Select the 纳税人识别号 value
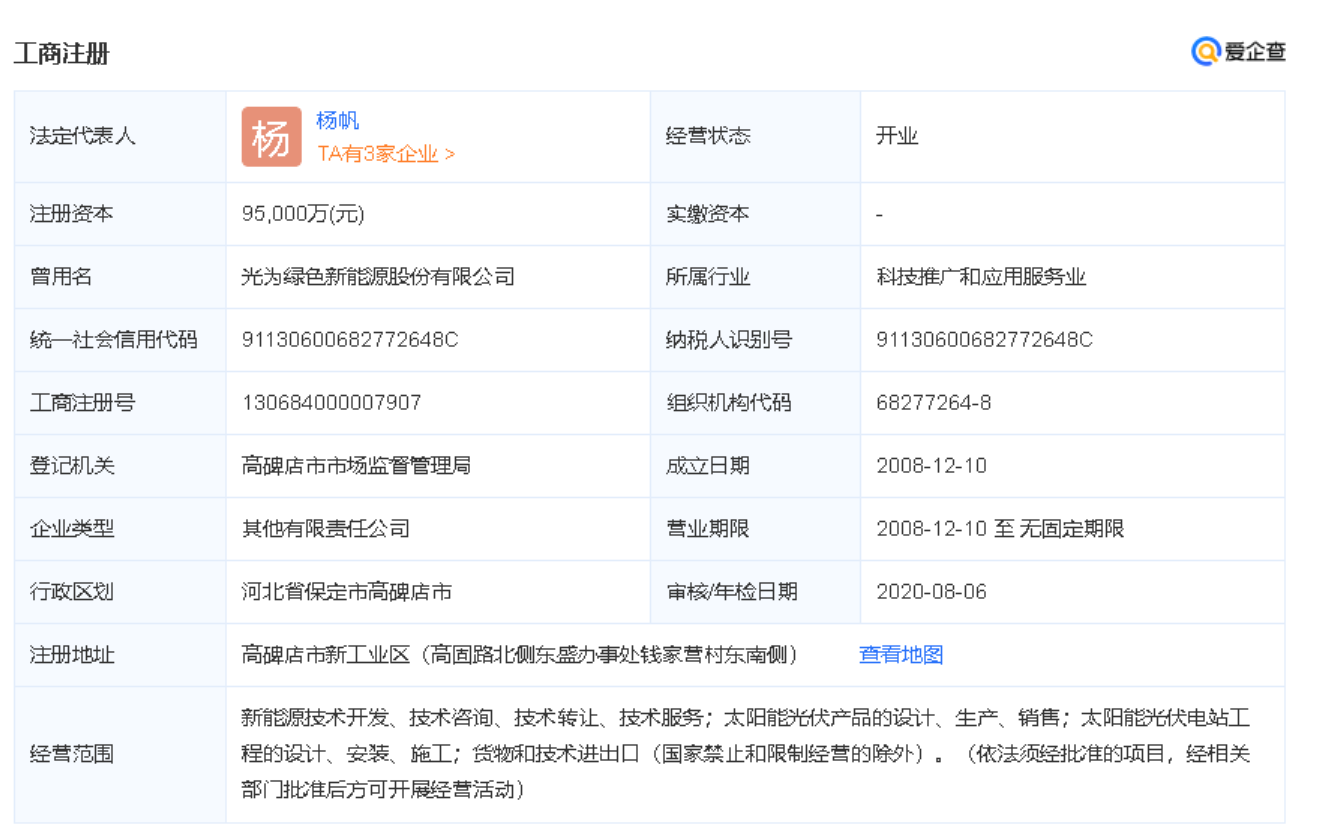1319x840 pixels. (984, 340)
